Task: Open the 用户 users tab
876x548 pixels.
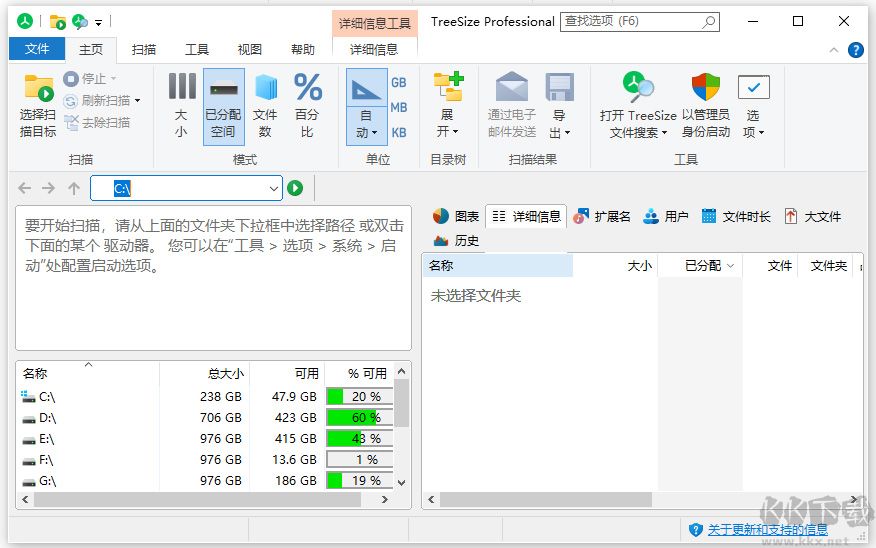Action: pos(665,216)
